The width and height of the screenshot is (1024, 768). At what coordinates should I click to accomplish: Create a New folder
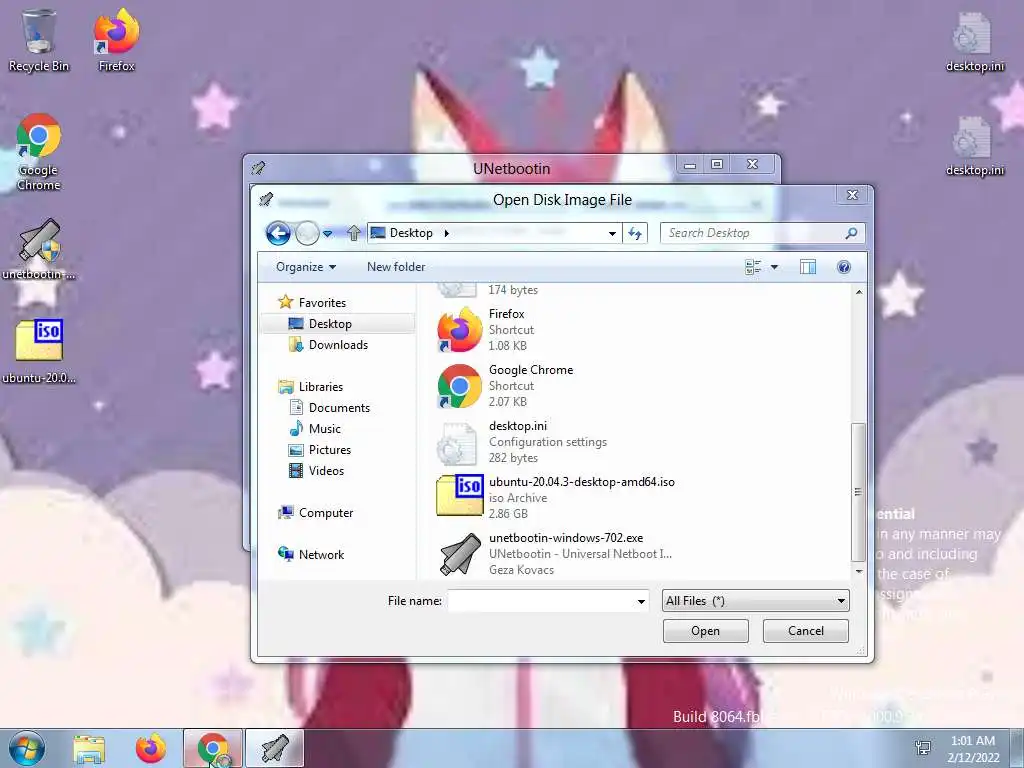coord(396,267)
